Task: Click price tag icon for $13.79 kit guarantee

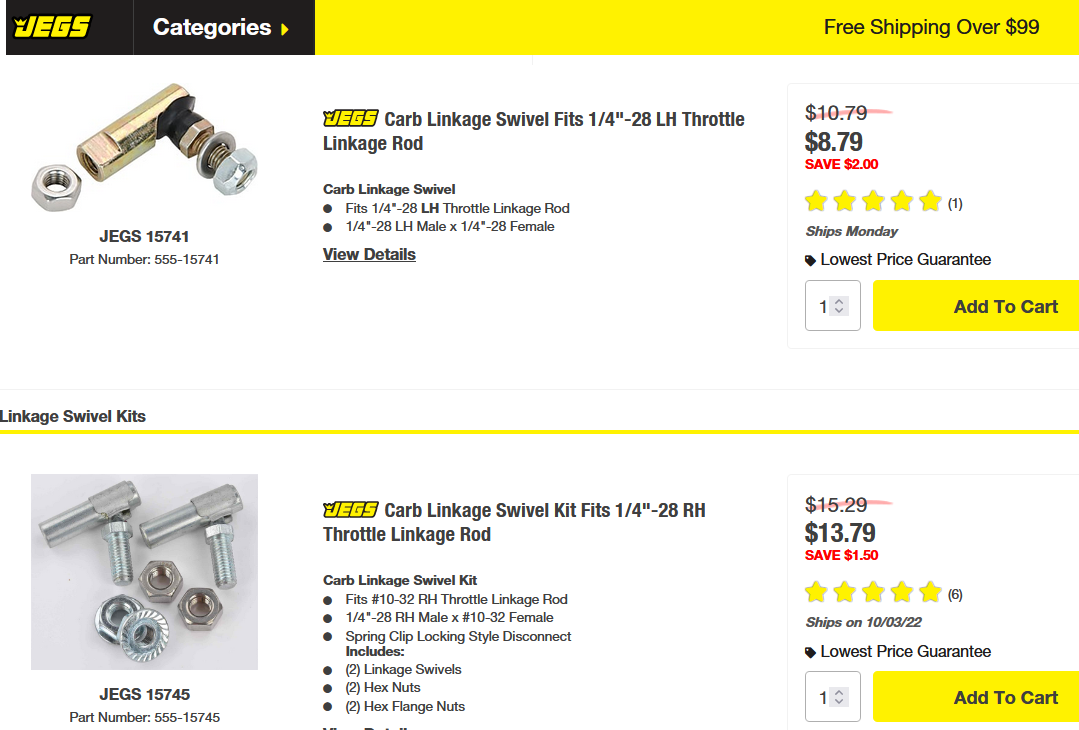Action: pos(810,652)
